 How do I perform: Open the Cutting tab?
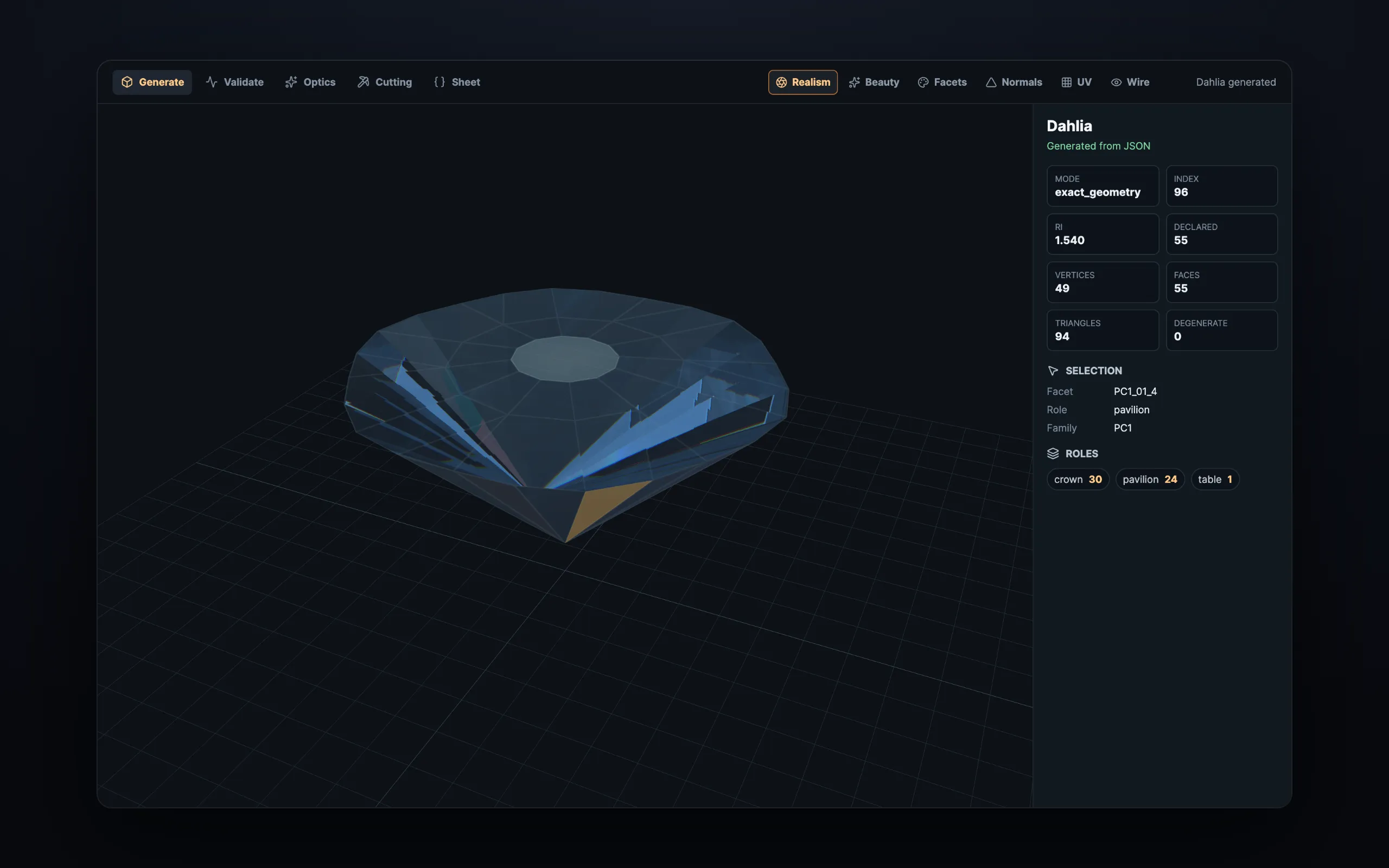pyautogui.click(x=385, y=82)
